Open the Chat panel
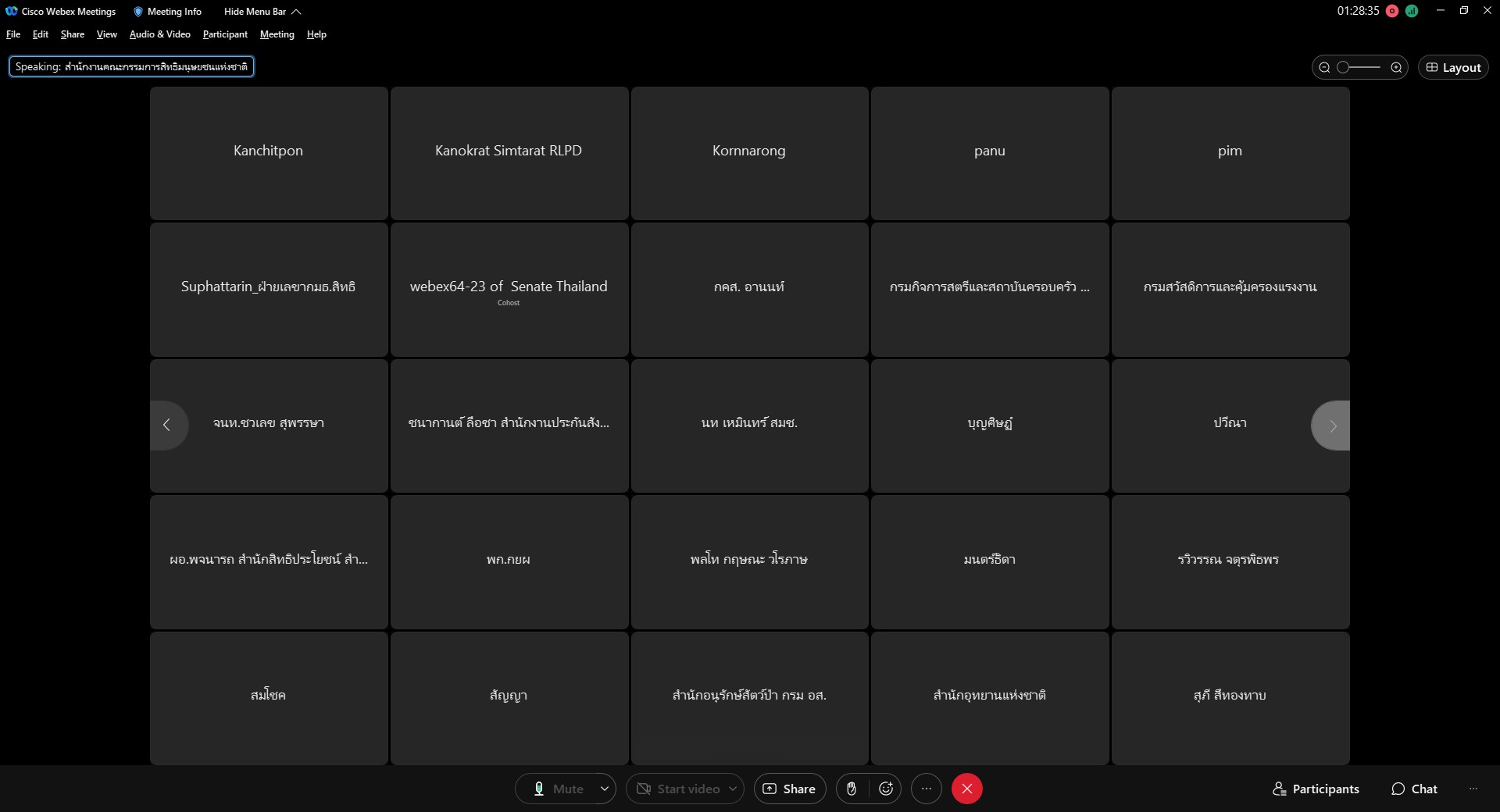Image resolution: width=1500 pixels, height=812 pixels. point(1415,789)
